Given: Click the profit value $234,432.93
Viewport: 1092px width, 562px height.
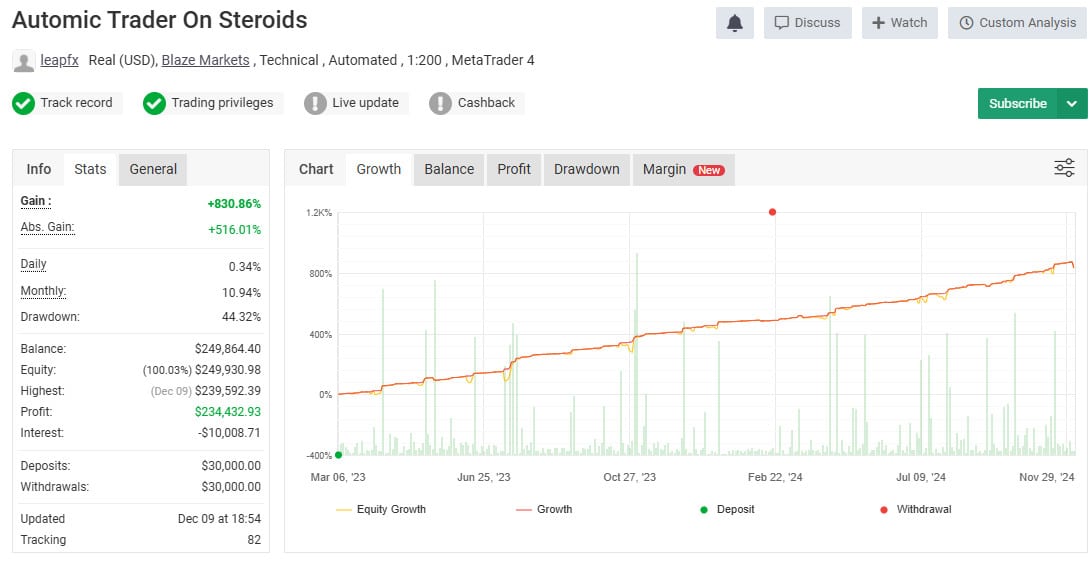Looking at the screenshot, I should coord(228,412).
